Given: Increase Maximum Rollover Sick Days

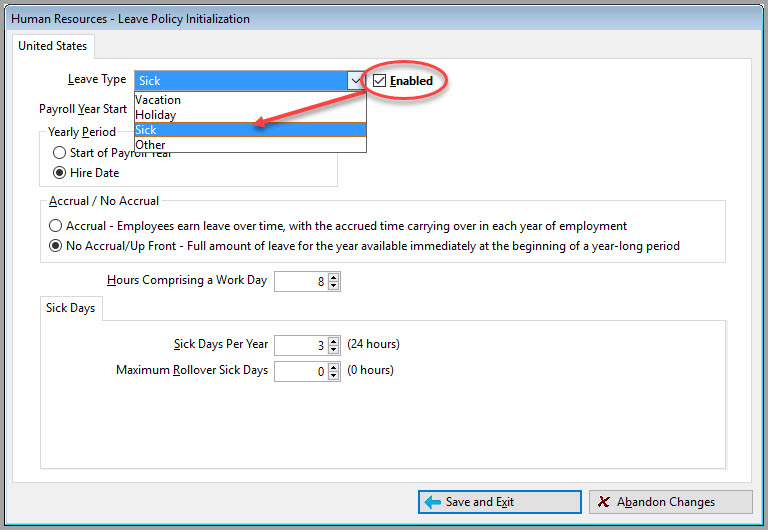Looking at the screenshot, I should coord(334,367).
